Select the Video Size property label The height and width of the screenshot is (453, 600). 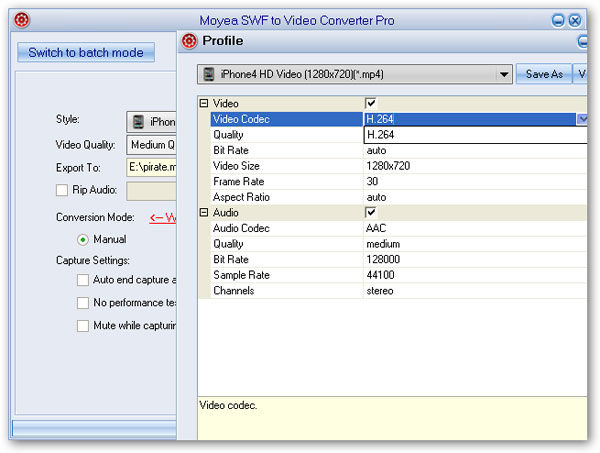(236, 166)
